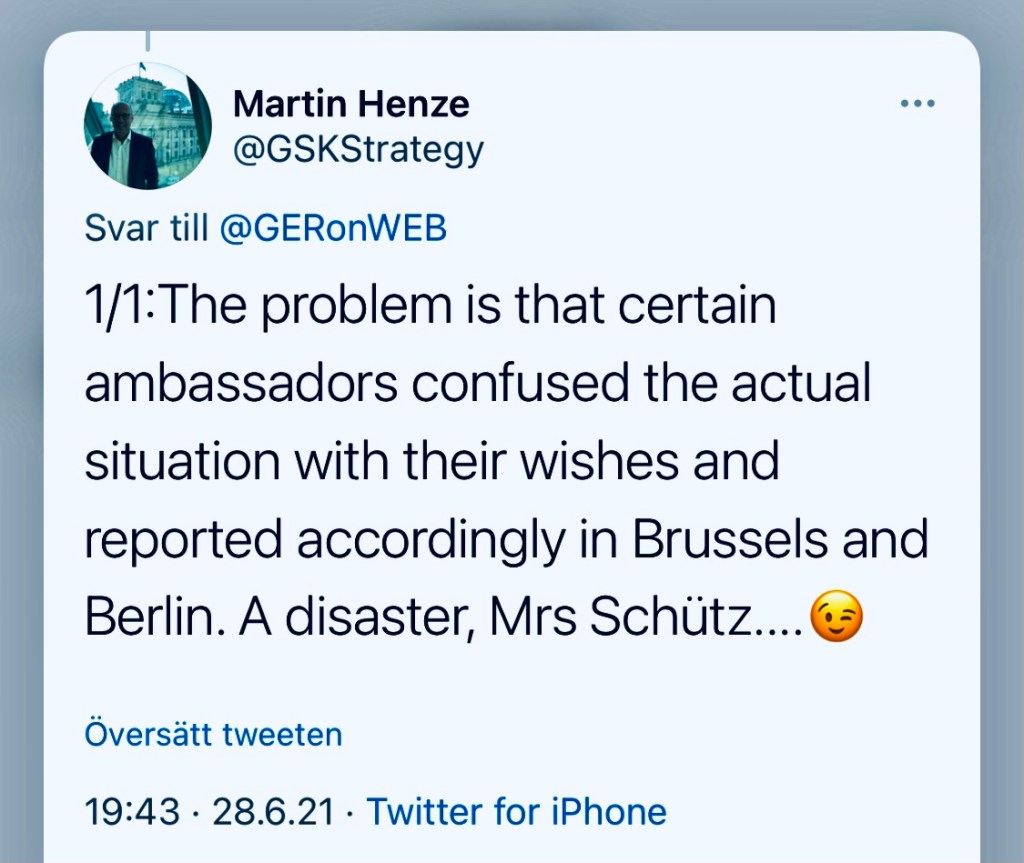This screenshot has height=863, width=1024.
Task: Open the Twitter for iPhone source link
Action: coord(516,811)
